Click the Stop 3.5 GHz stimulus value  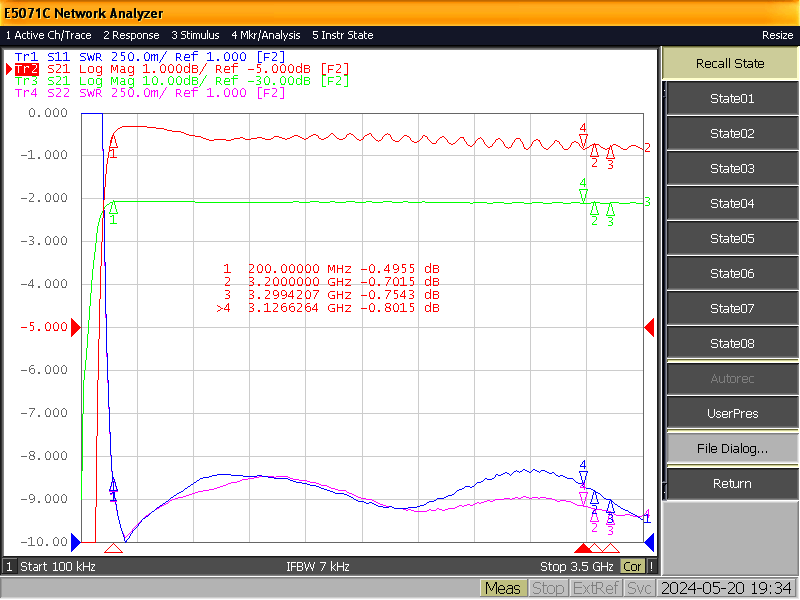point(577,566)
